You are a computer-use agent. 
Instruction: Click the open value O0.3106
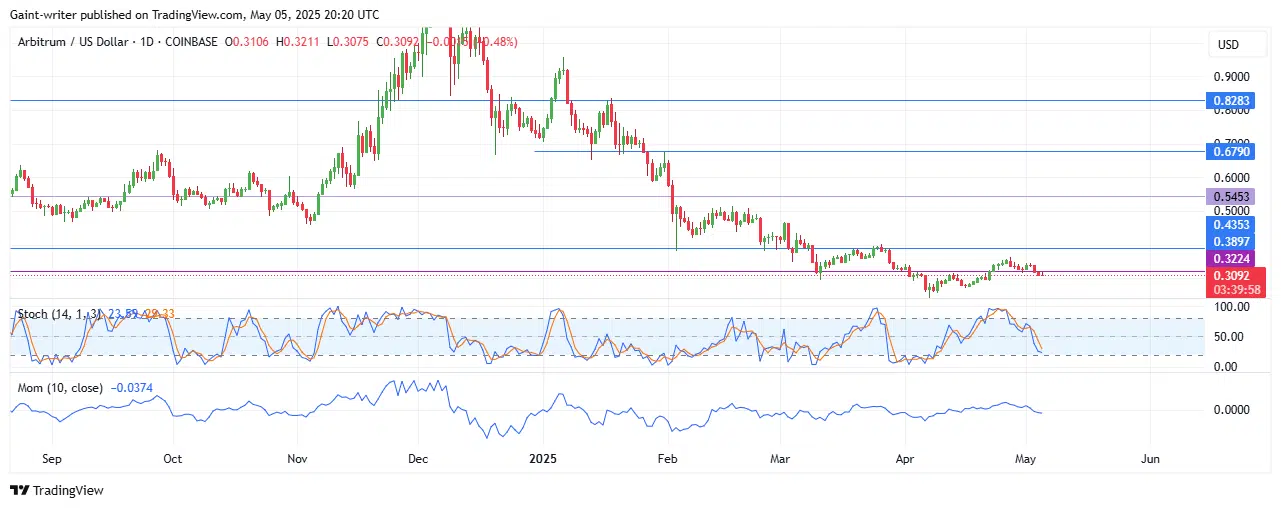click(248, 41)
